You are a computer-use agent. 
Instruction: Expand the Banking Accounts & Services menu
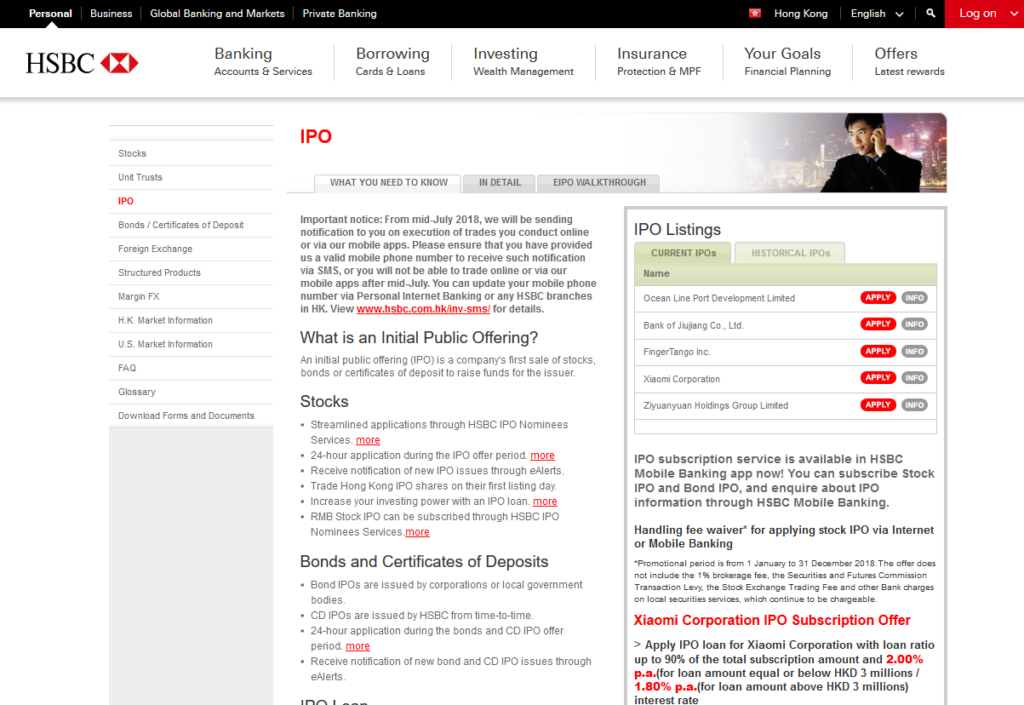pyautogui.click(x=263, y=61)
